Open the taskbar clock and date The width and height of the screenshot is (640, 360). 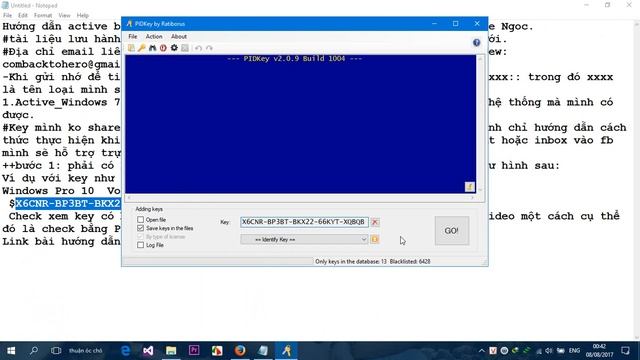click(599, 351)
